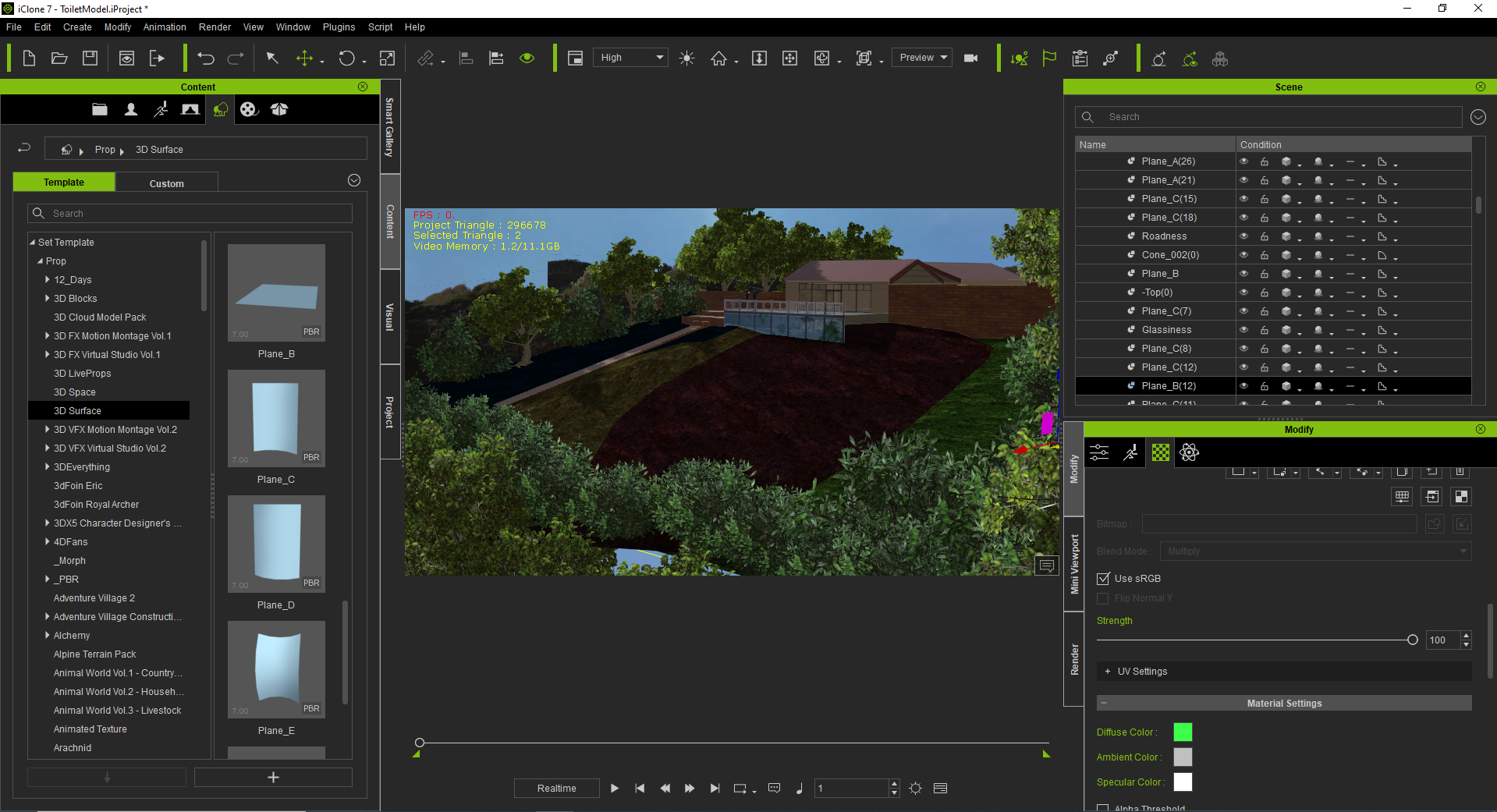Expand the Alchemy tree folder

(x=47, y=636)
